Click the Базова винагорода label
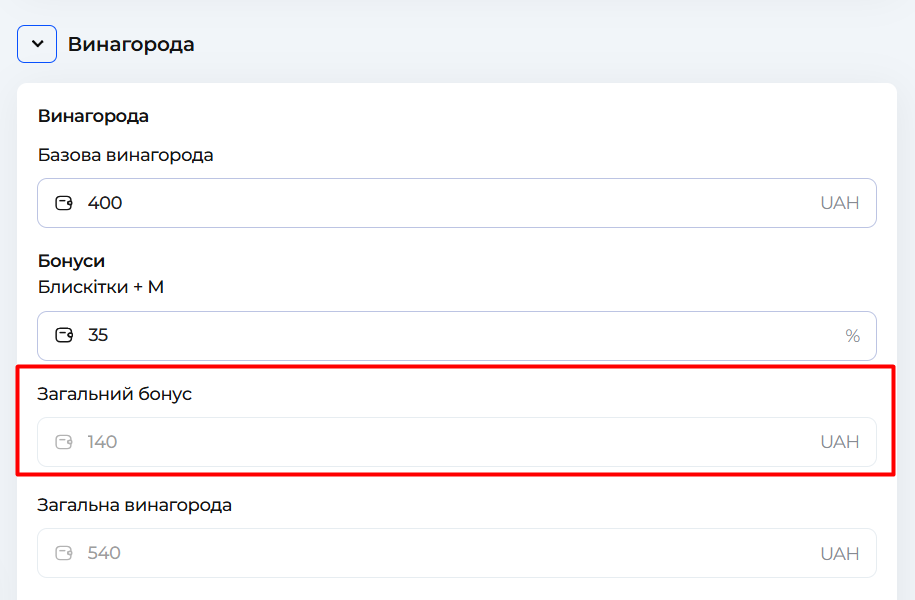The height and width of the screenshot is (600, 915). (125, 155)
